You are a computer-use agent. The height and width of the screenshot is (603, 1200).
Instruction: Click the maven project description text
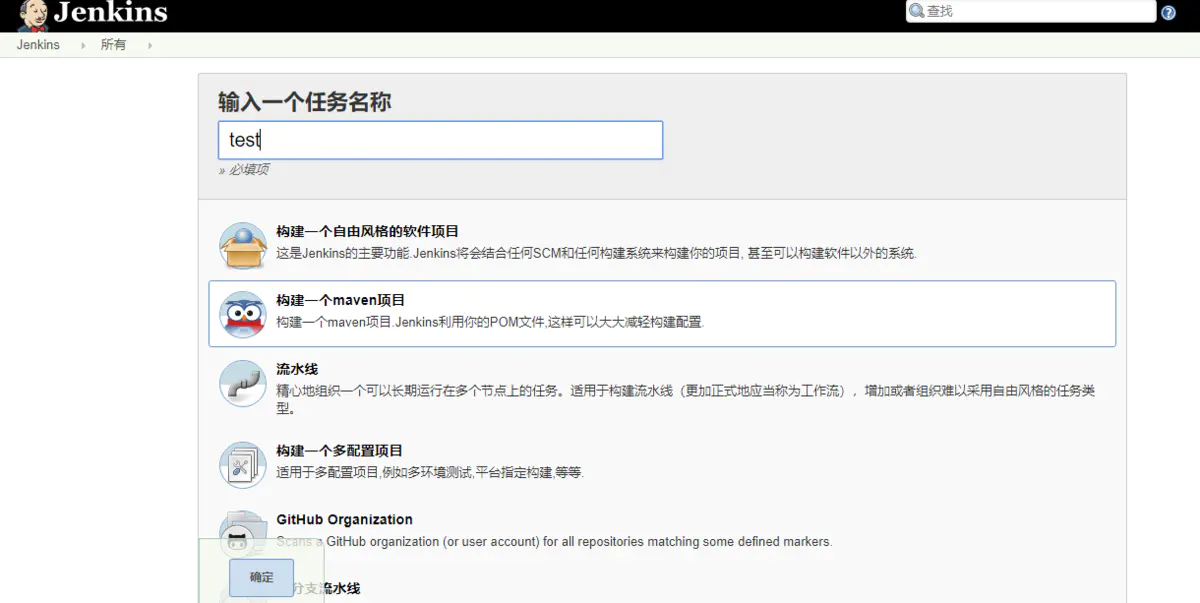(490, 322)
